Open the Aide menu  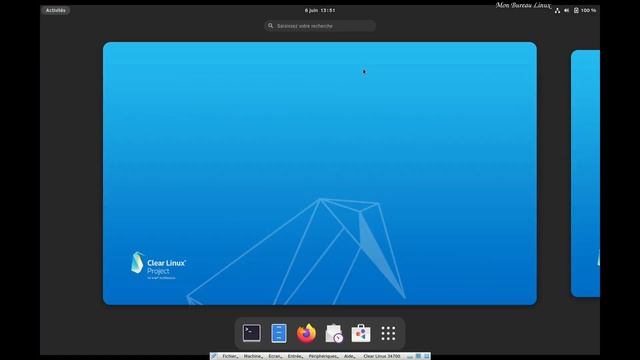tap(349, 356)
